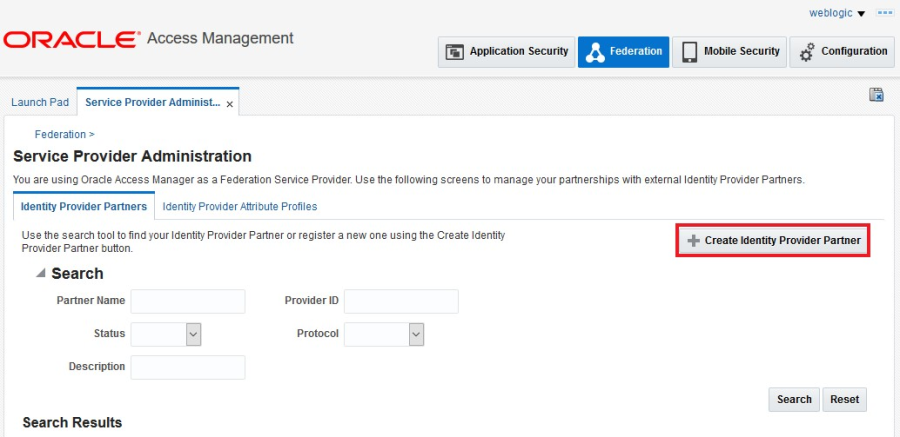Open the Configuration gear section

pos(843,52)
